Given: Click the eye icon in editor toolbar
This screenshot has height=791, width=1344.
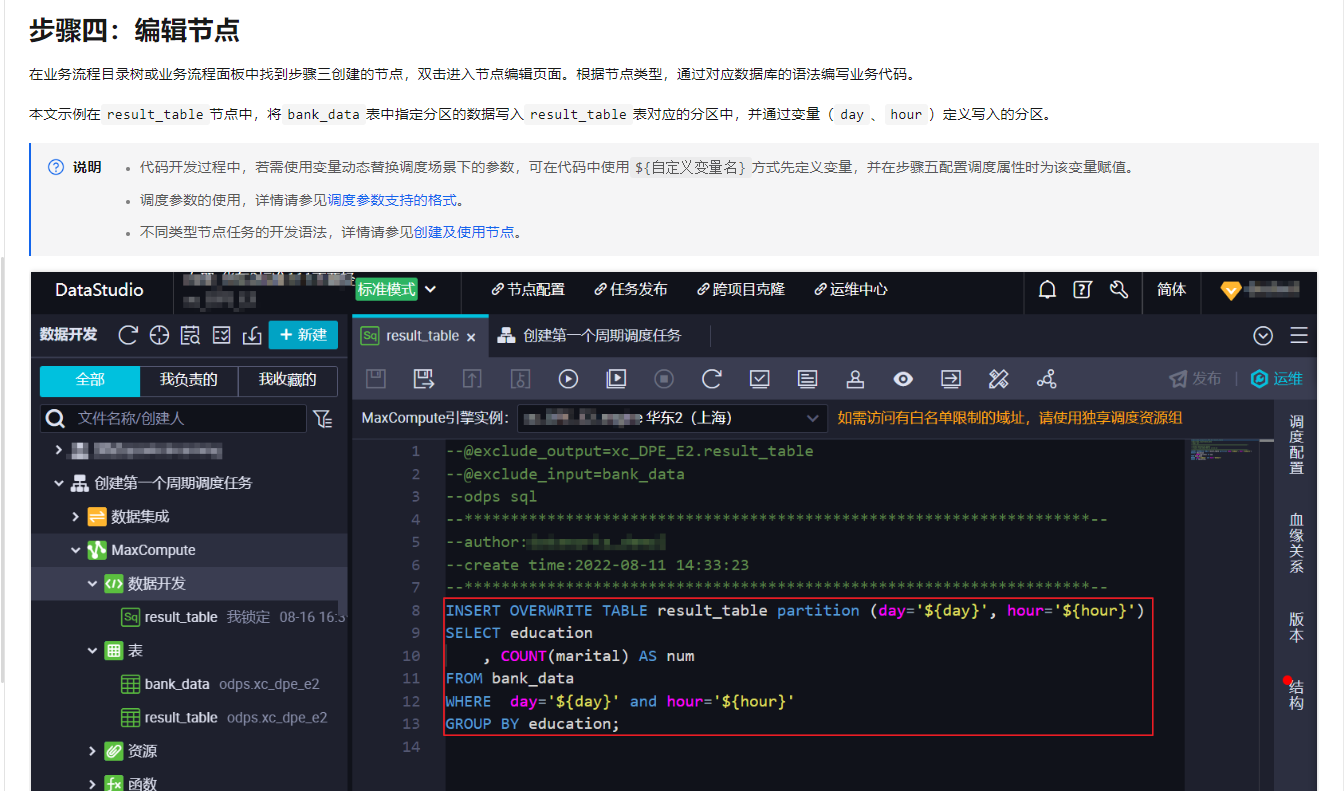Looking at the screenshot, I should tap(903, 379).
